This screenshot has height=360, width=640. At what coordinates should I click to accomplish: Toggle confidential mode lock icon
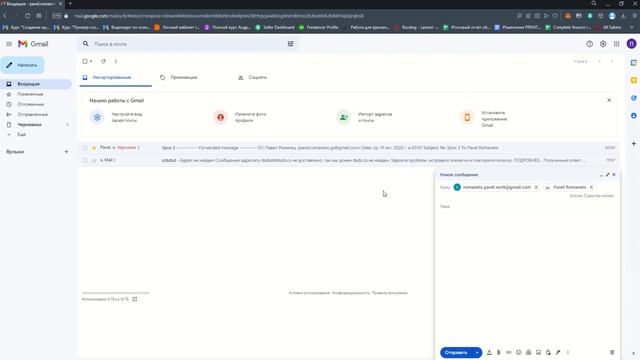pyautogui.click(x=548, y=352)
